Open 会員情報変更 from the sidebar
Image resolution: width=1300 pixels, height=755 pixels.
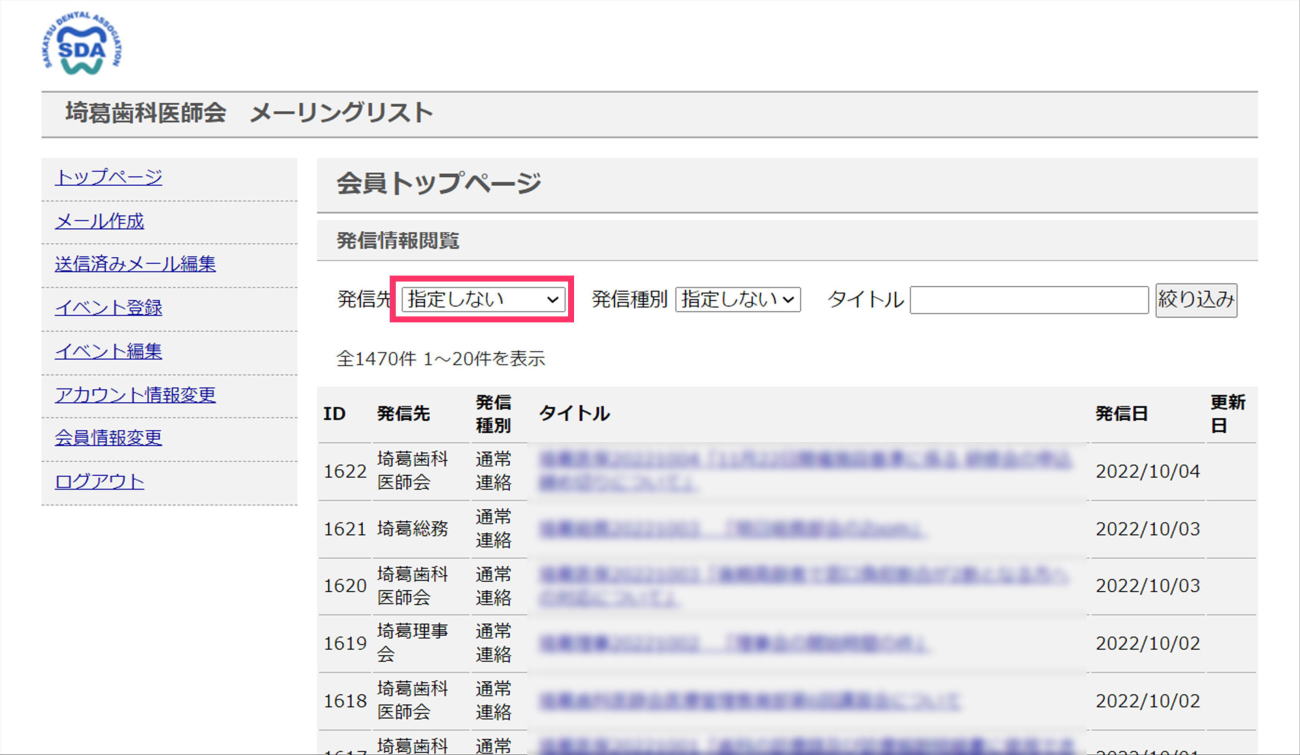tap(108, 438)
